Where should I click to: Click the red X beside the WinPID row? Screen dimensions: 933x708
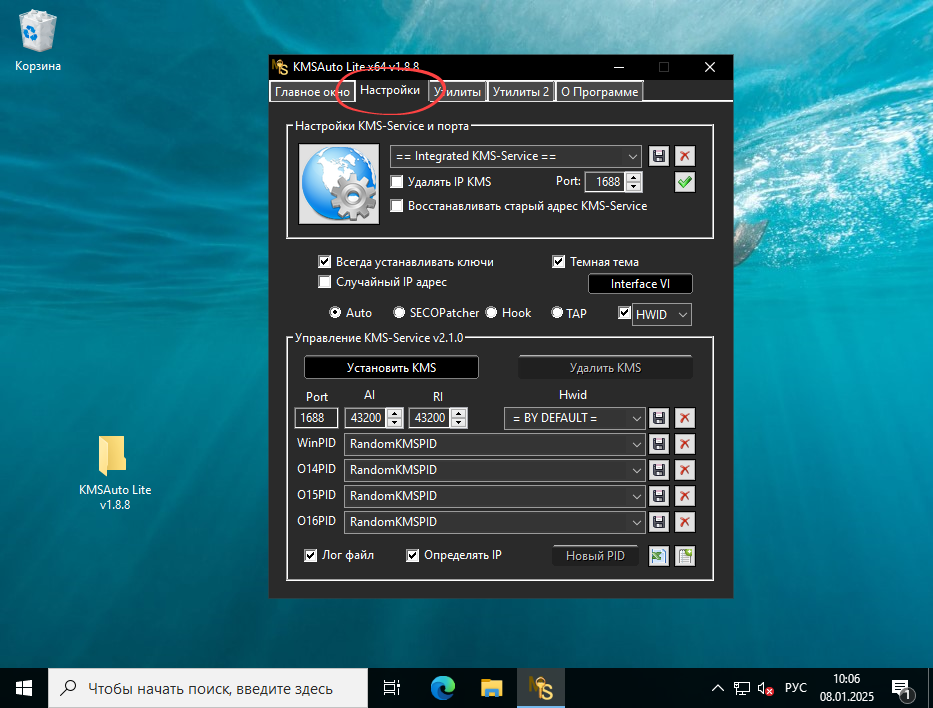pyautogui.click(x=685, y=444)
